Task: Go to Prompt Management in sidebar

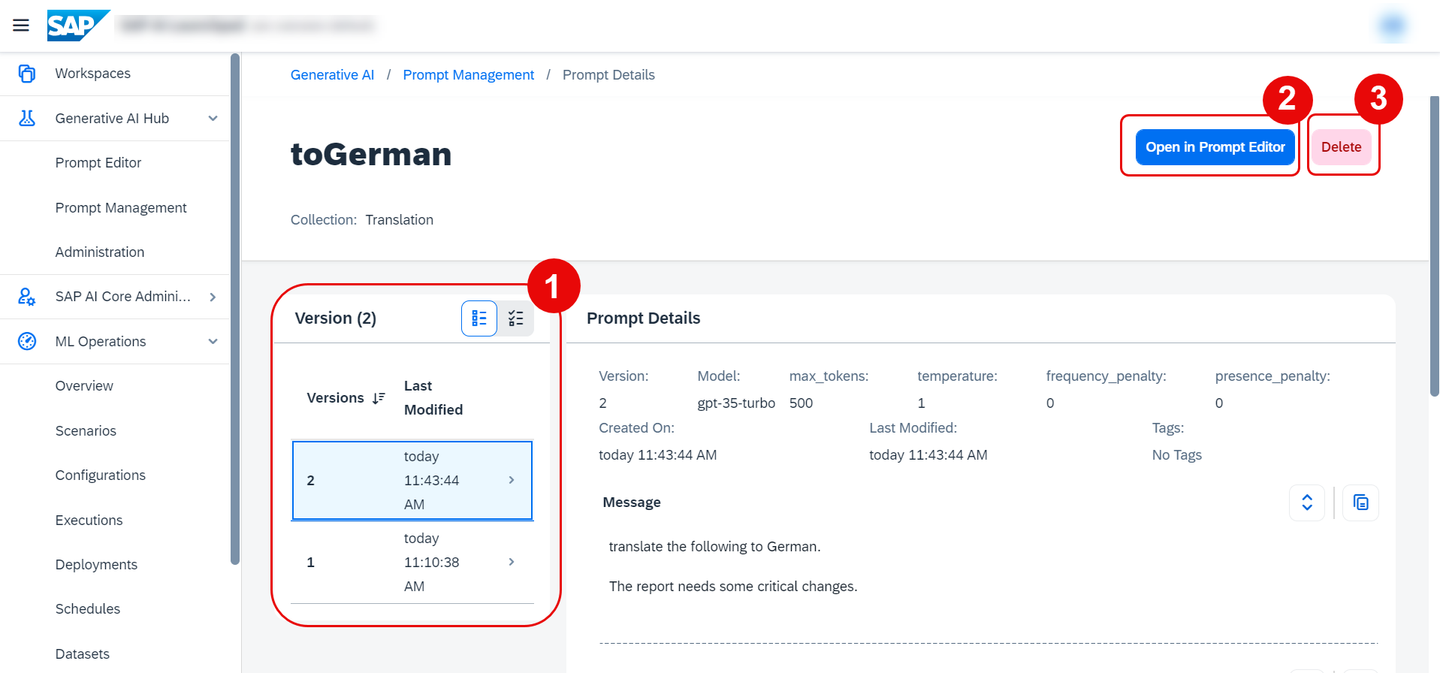Action: [x=121, y=208]
